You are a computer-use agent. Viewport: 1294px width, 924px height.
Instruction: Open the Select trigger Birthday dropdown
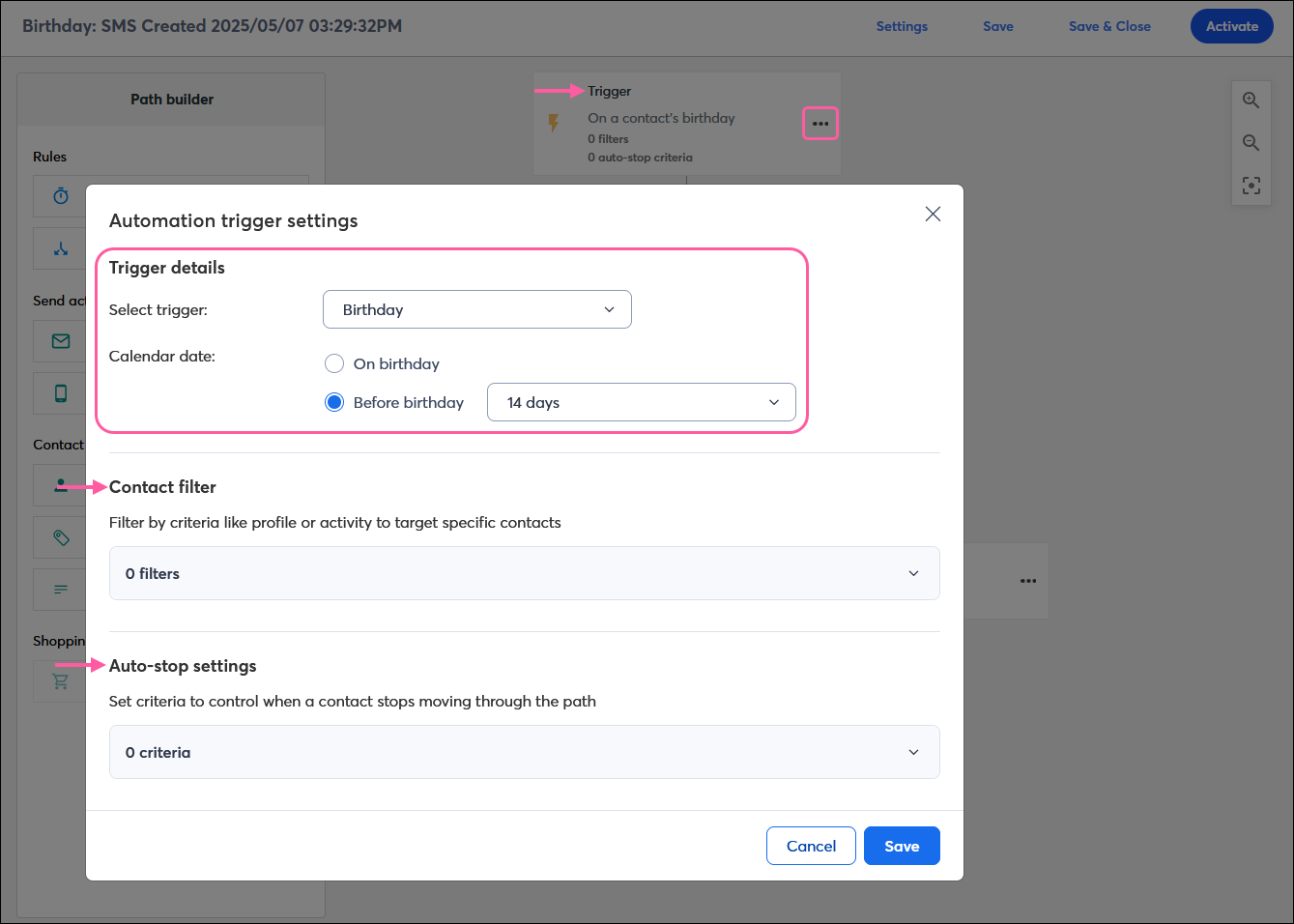click(477, 309)
